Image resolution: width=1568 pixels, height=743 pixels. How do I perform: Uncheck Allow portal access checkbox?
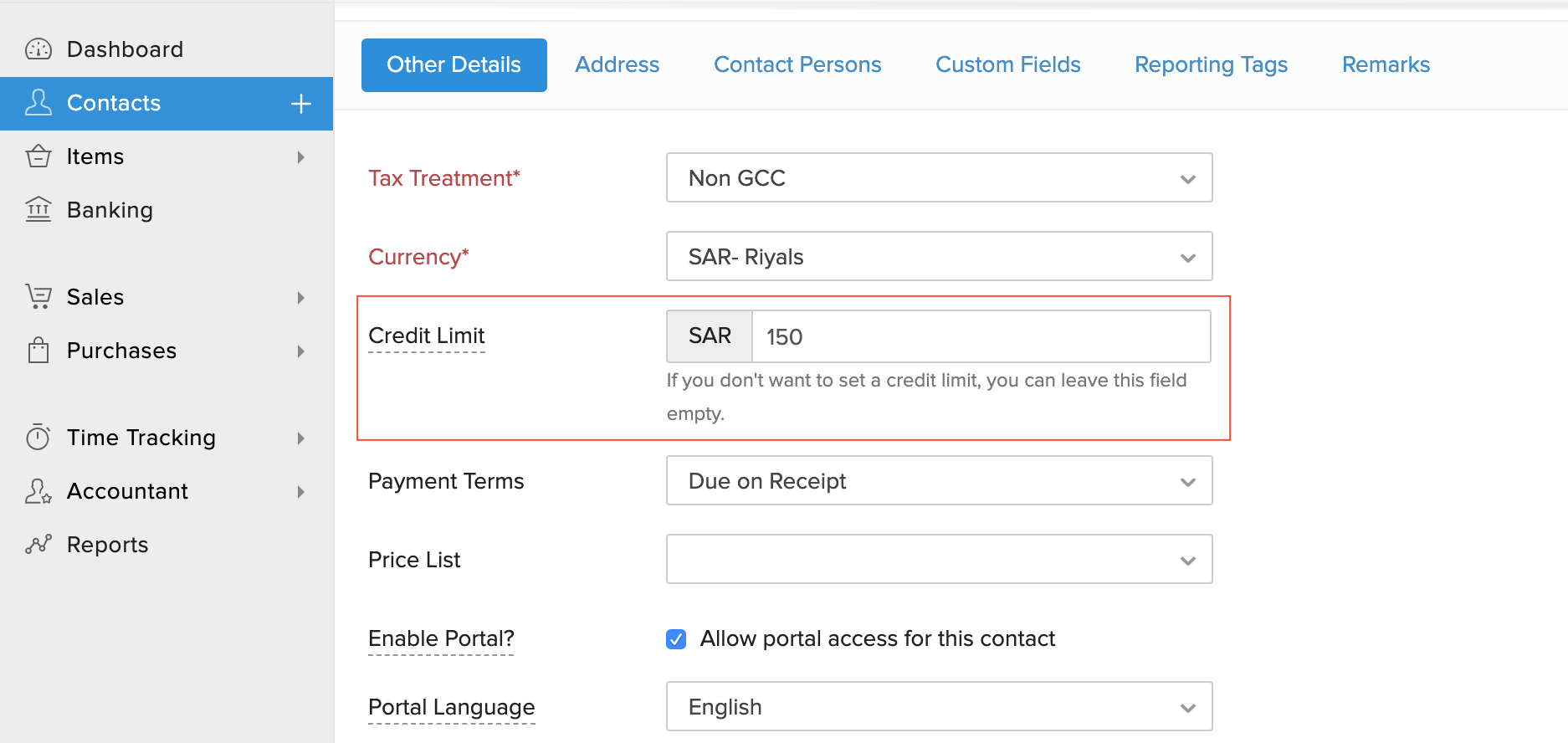point(676,639)
